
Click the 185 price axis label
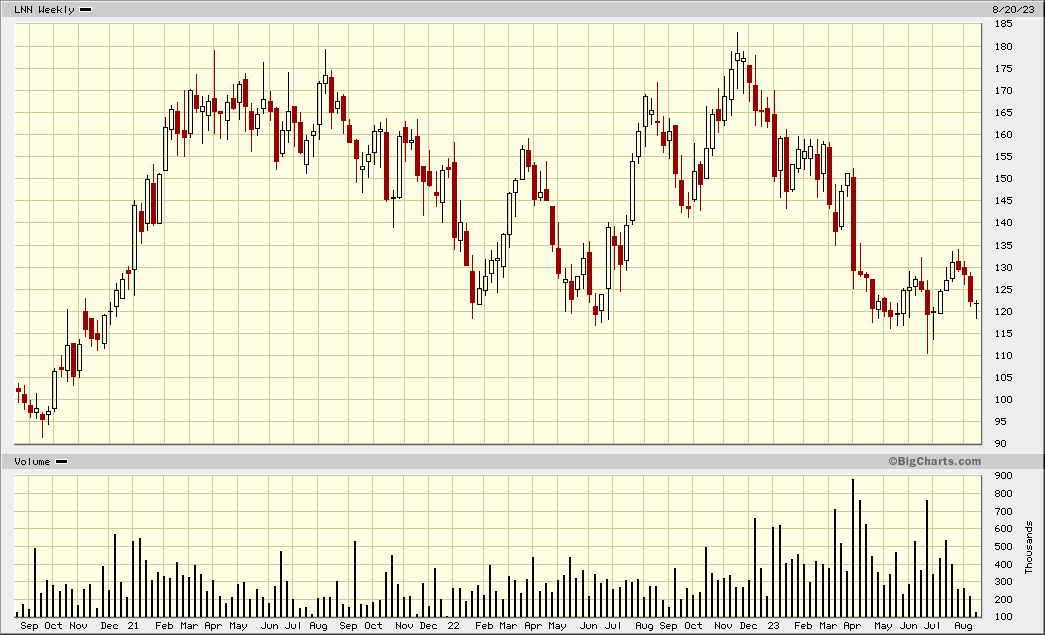coord(1002,25)
